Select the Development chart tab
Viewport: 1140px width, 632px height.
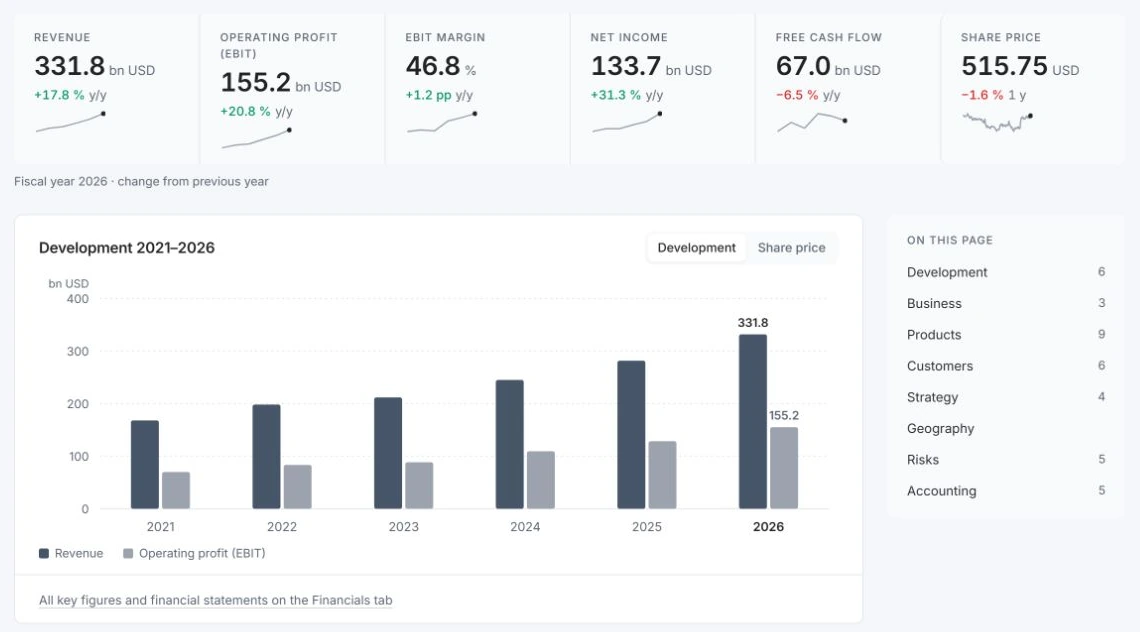(x=697, y=248)
